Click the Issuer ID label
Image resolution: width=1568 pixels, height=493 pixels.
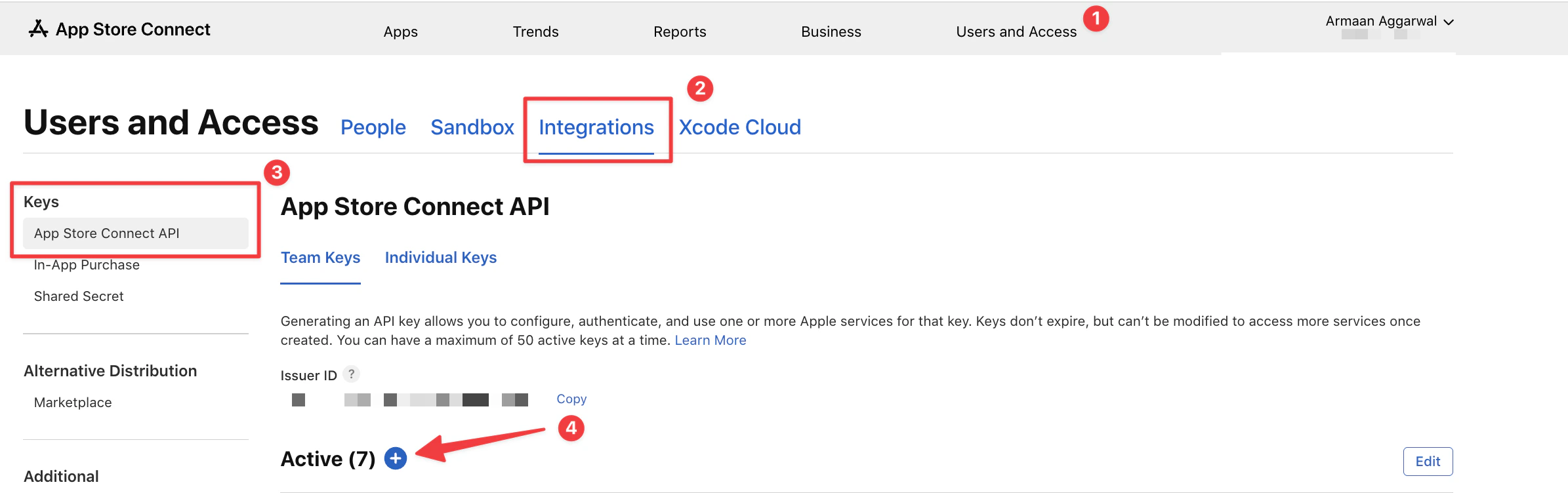tap(308, 375)
